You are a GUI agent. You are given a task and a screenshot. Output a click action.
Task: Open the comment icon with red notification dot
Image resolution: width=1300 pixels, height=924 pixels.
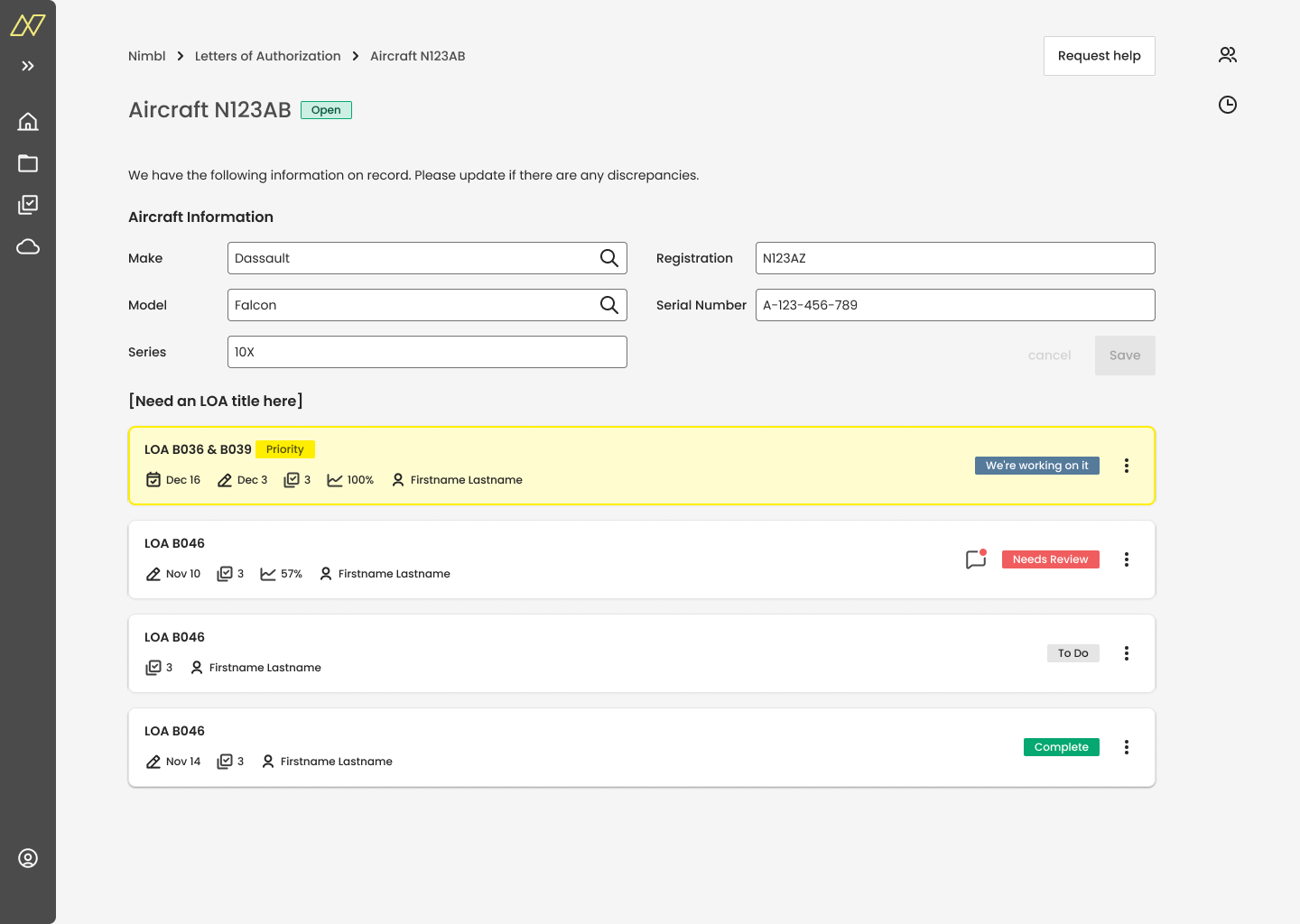coord(976,559)
